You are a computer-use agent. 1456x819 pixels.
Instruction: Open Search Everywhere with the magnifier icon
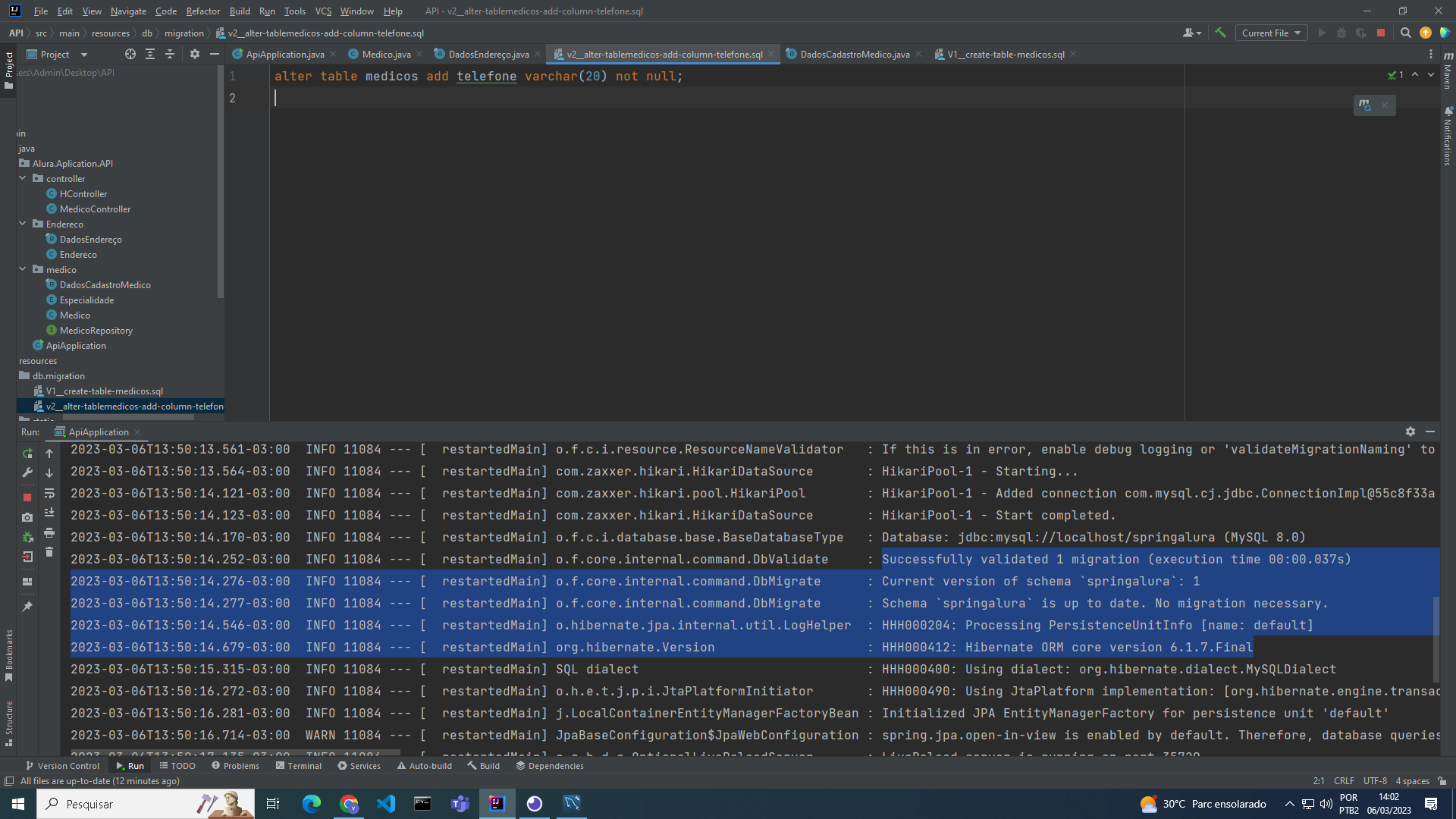(1405, 33)
